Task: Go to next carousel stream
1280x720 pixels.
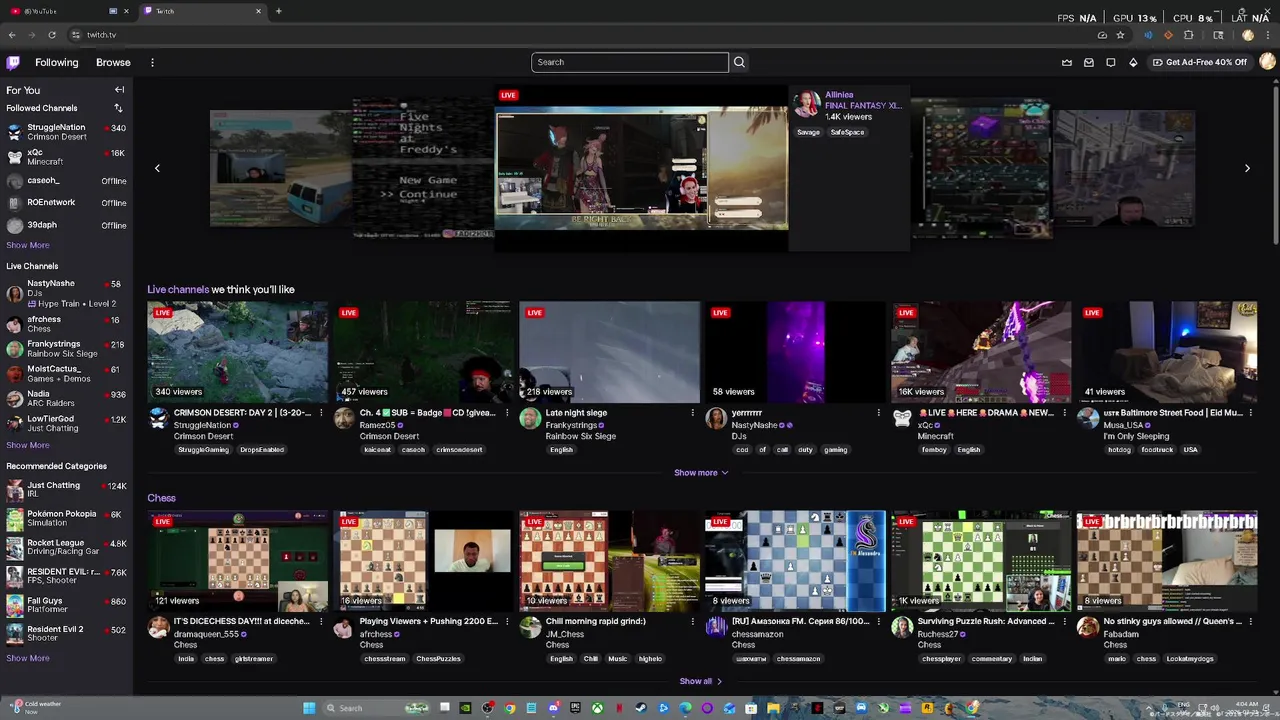Action: 1247,168
